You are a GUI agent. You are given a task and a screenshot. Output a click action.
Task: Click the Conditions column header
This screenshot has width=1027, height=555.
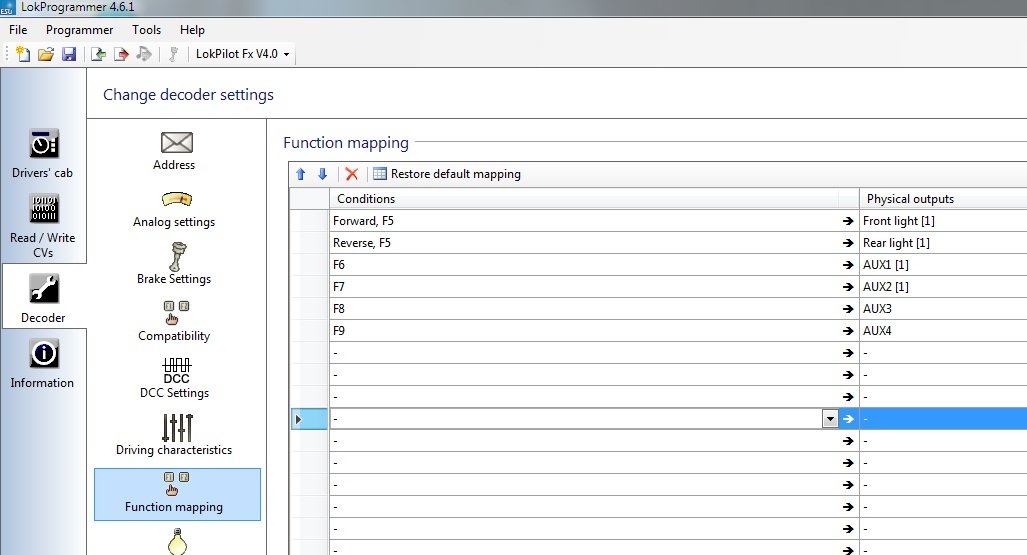click(584, 199)
